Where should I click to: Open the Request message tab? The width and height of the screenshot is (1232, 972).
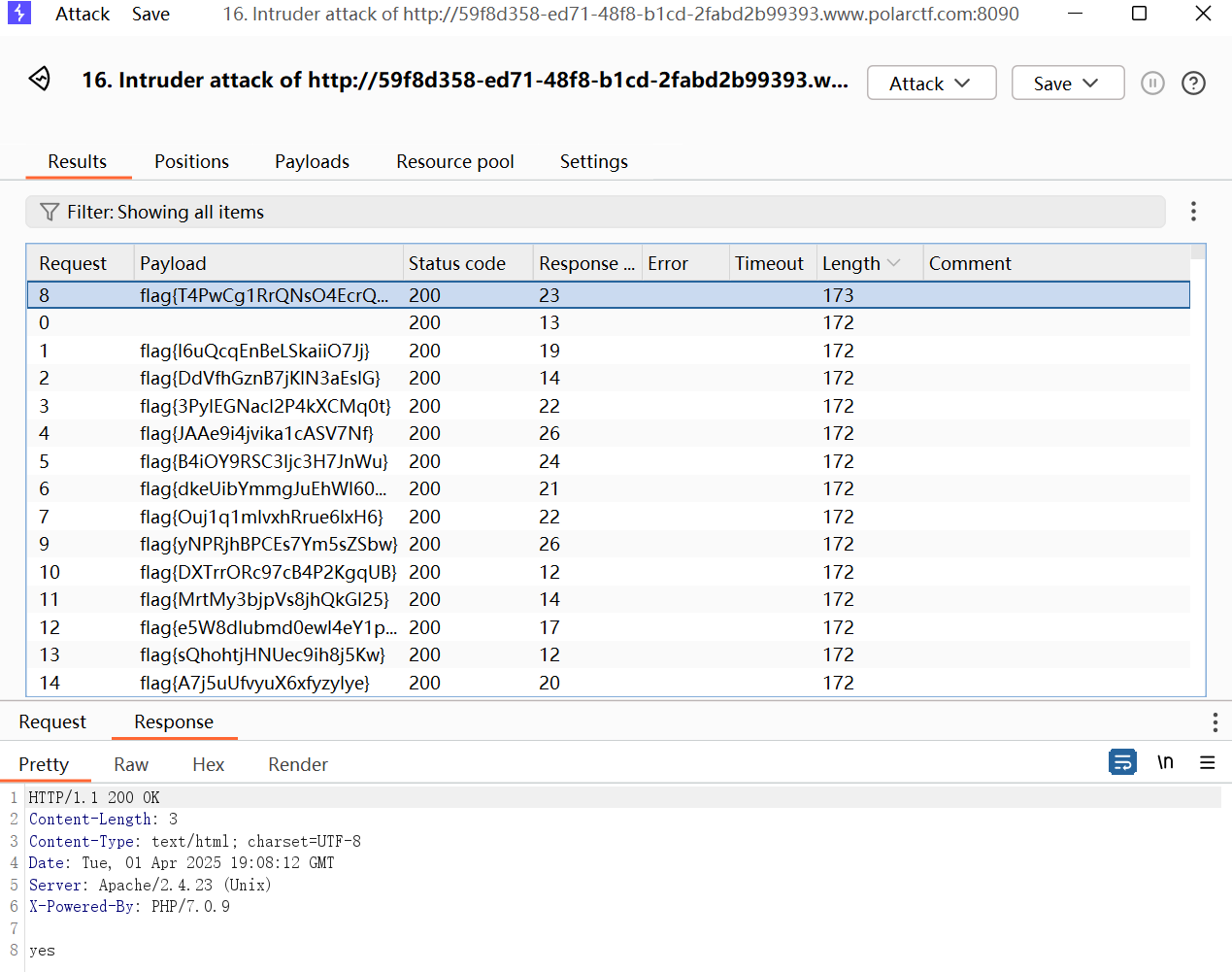click(x=52, y=721)
